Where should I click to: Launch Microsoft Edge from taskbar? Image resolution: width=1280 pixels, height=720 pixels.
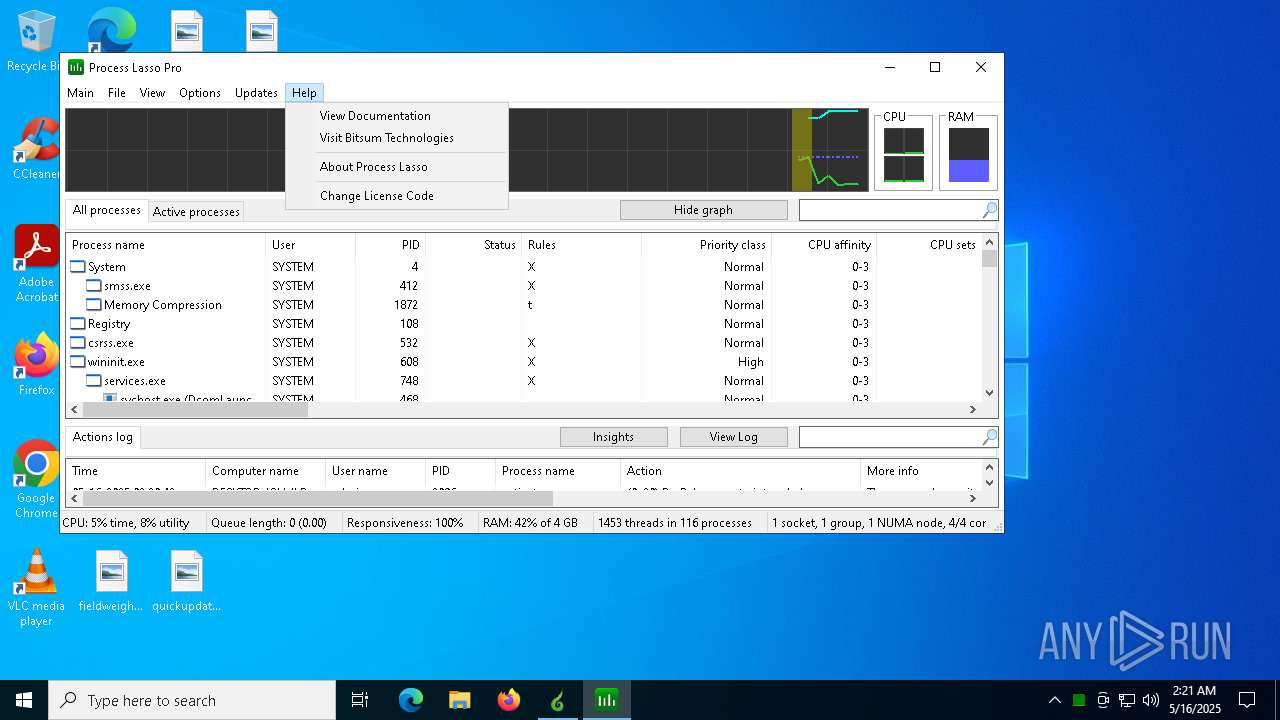click(411, 700)
